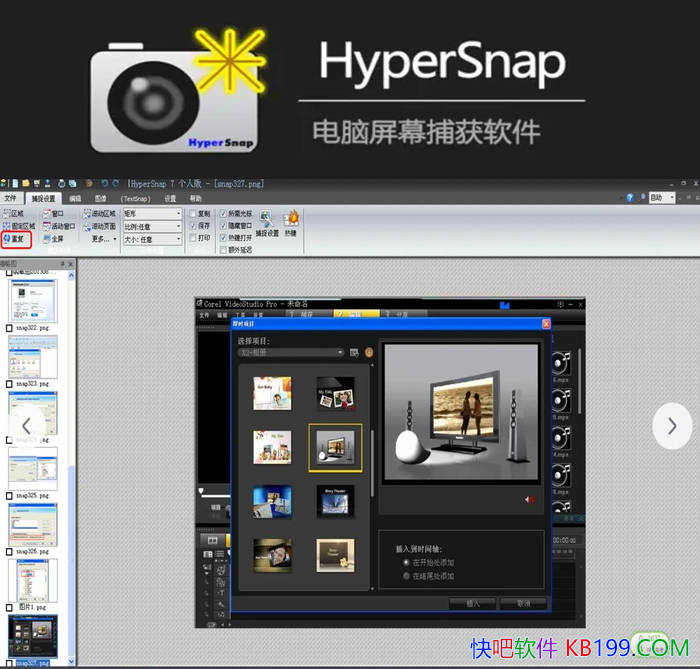Switch to the (TextSnap) ribbon tab
Screen dimensions: 700x669
point(135,199)
